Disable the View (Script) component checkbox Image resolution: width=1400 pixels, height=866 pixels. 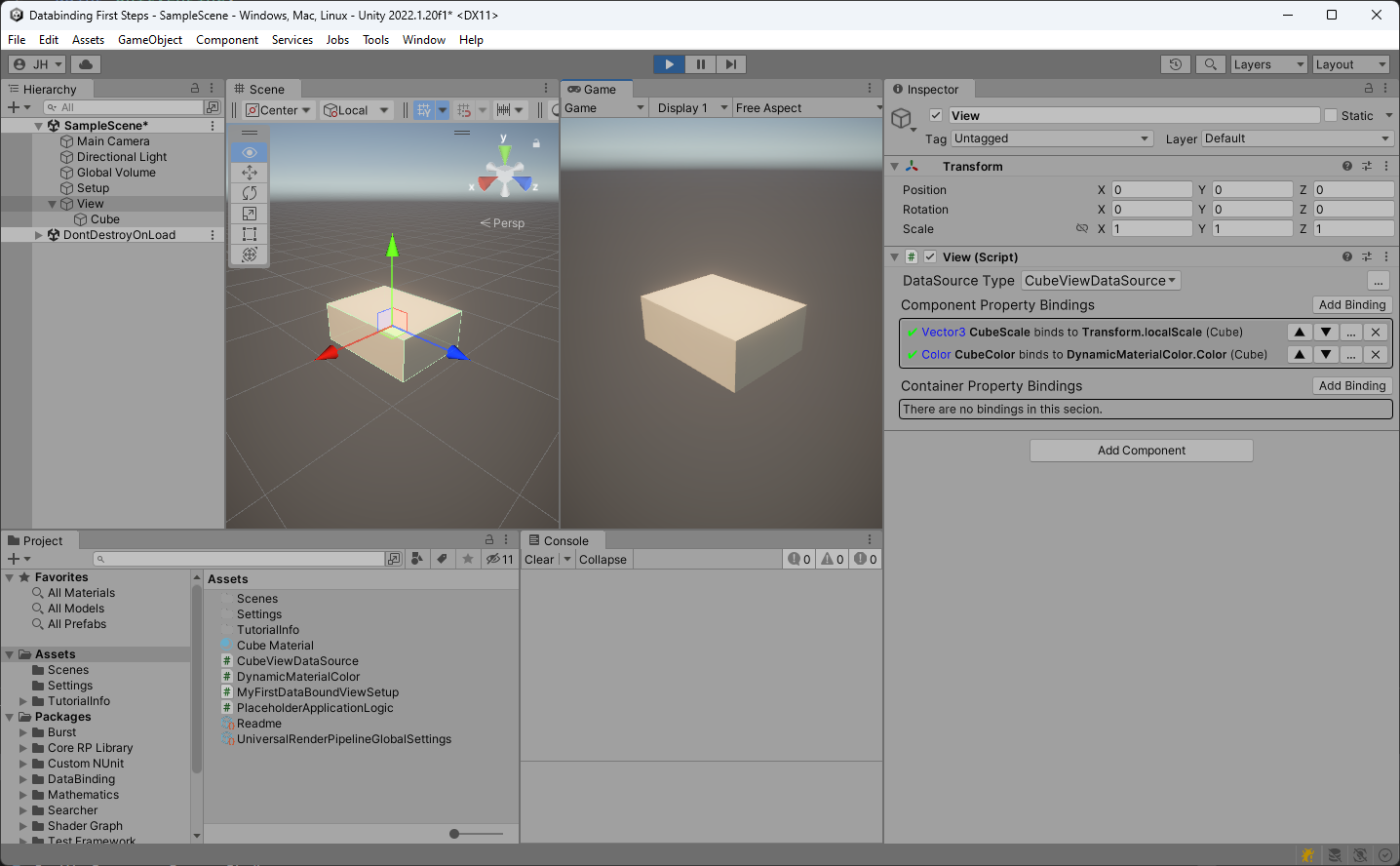(930, 256)
